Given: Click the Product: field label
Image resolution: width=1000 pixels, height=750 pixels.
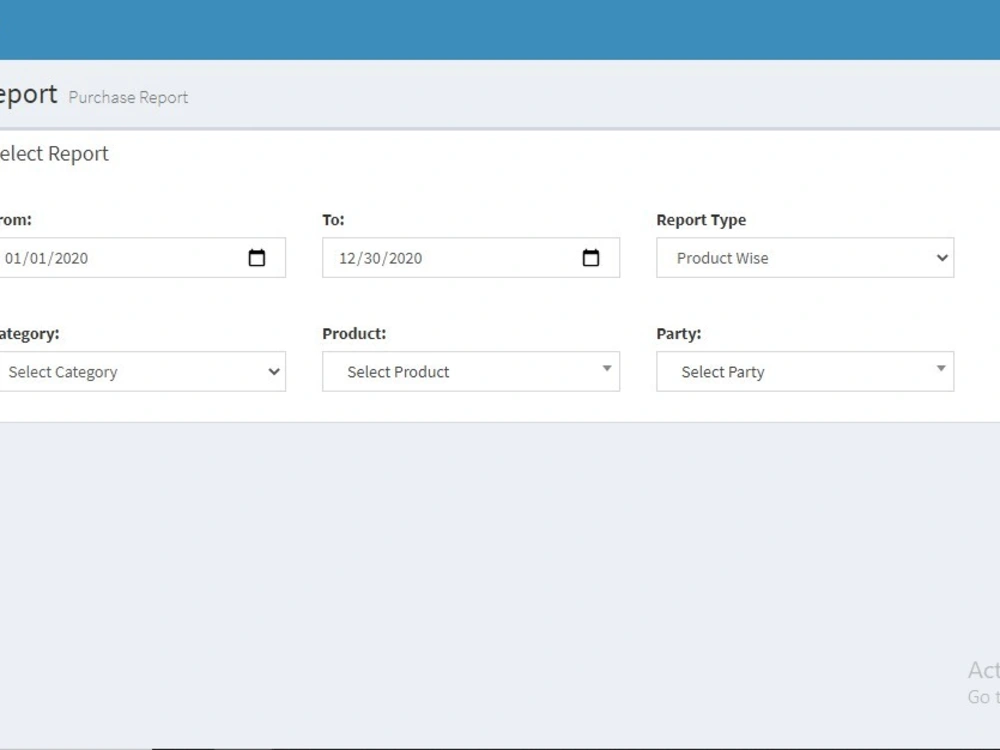Looking at the screenshot, I should [x=354, y=334].
